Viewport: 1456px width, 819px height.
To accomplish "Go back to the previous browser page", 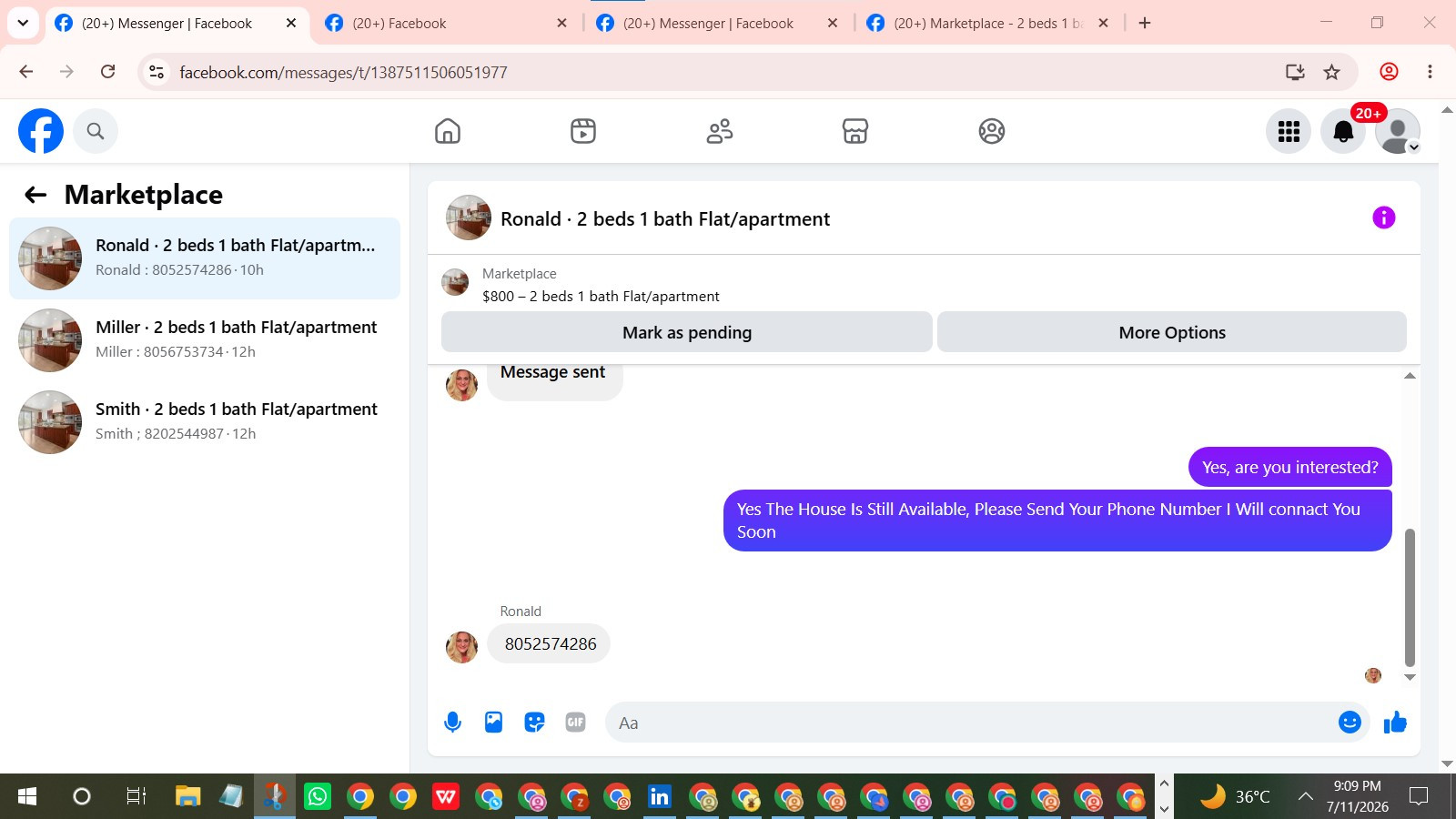I will point(25,72).
